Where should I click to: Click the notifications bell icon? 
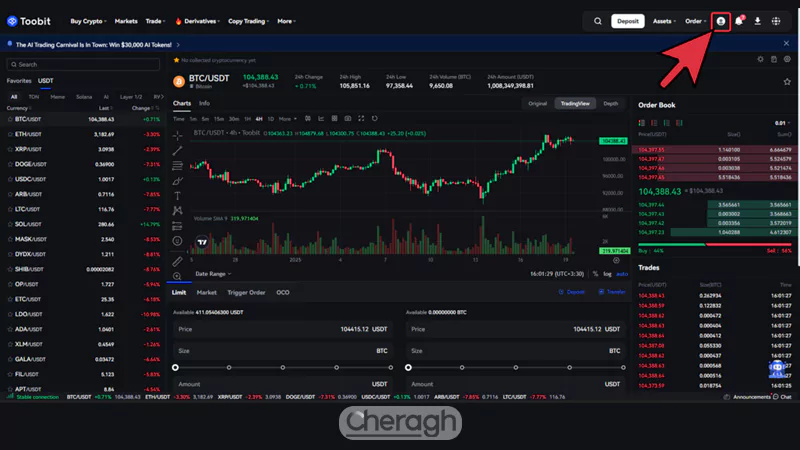tap(739, 20)
